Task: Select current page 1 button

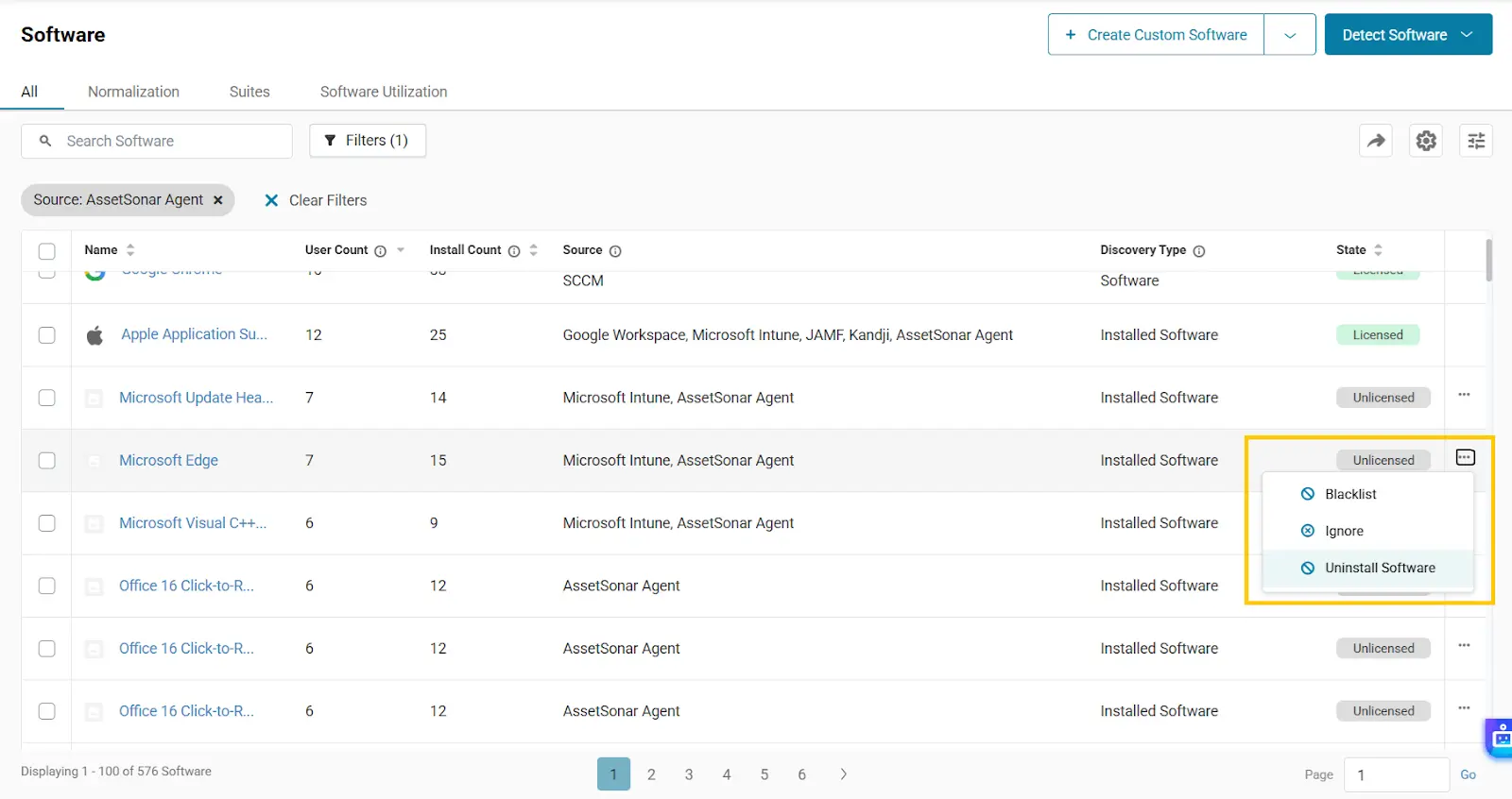Action: pyautogui.click(x=613, y=774)
